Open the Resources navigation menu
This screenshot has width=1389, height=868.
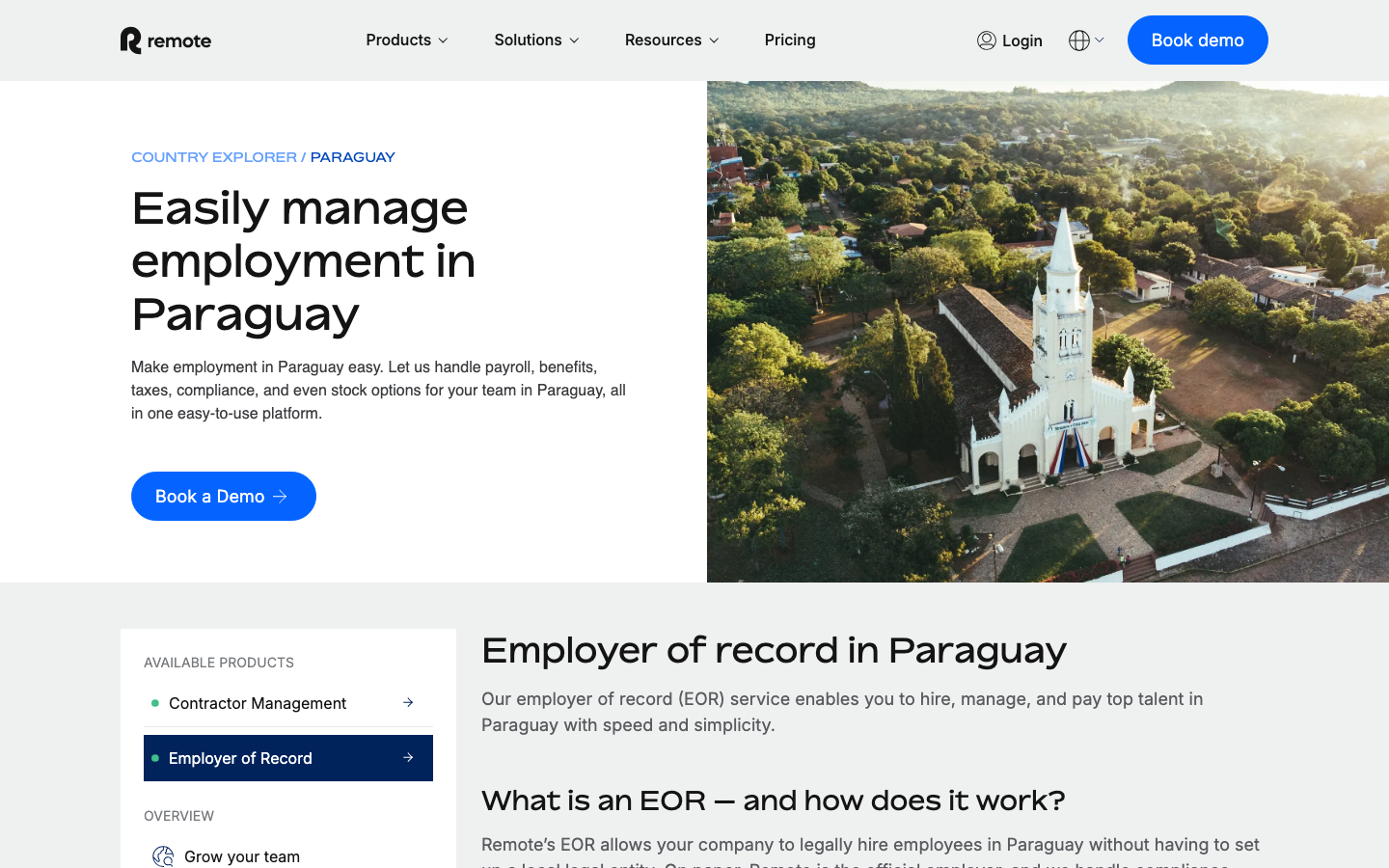(671, 41)
